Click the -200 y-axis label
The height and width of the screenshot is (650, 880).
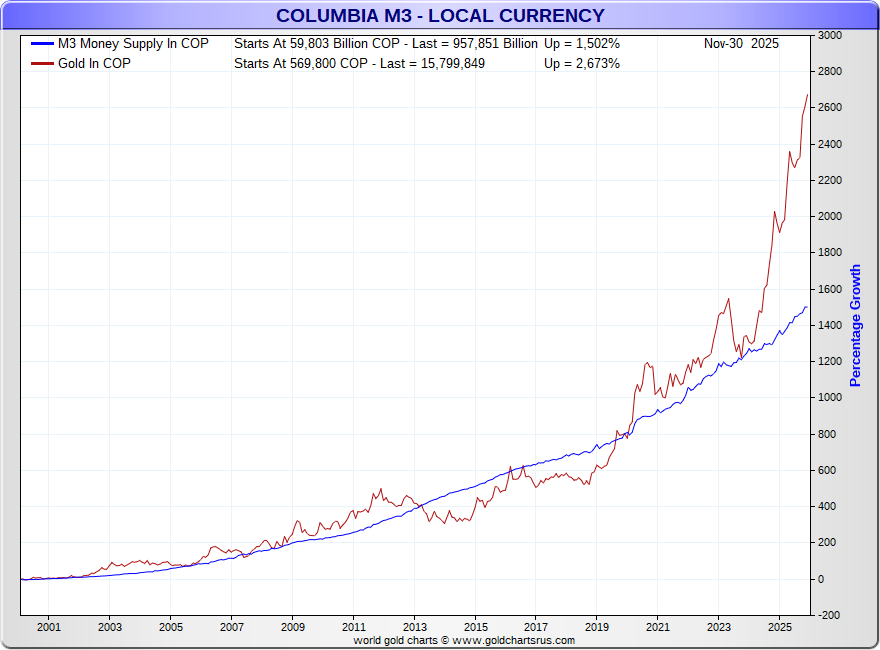pyautogui.click(x=829, y=615)
